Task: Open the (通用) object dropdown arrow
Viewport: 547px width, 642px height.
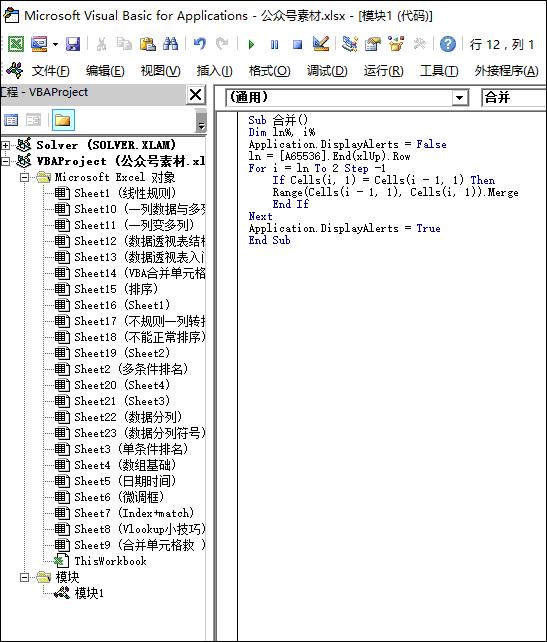Action: pyautogui.click(x=460, y=97)
